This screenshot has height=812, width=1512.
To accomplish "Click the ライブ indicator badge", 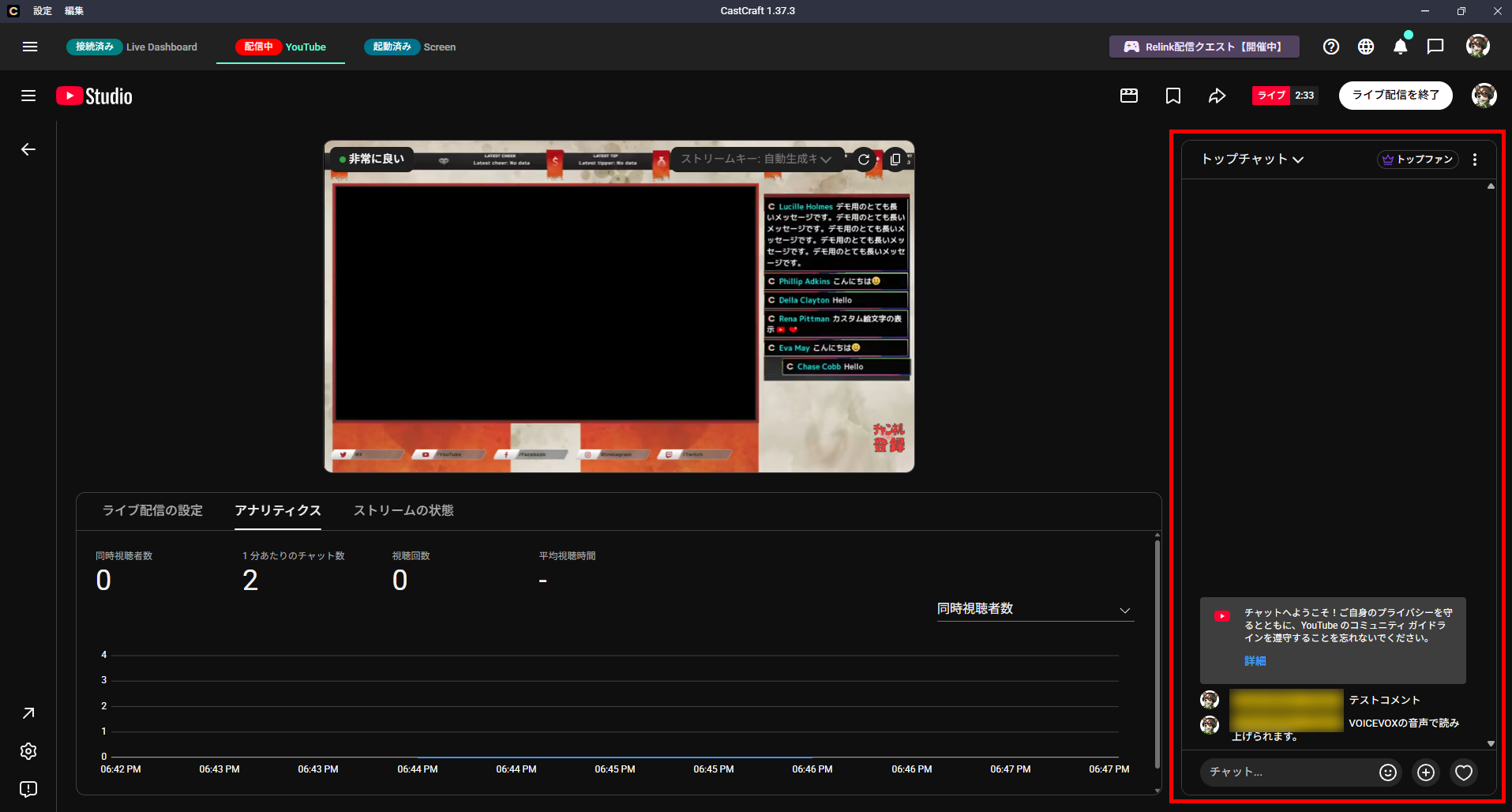I will click(1270, 96).
